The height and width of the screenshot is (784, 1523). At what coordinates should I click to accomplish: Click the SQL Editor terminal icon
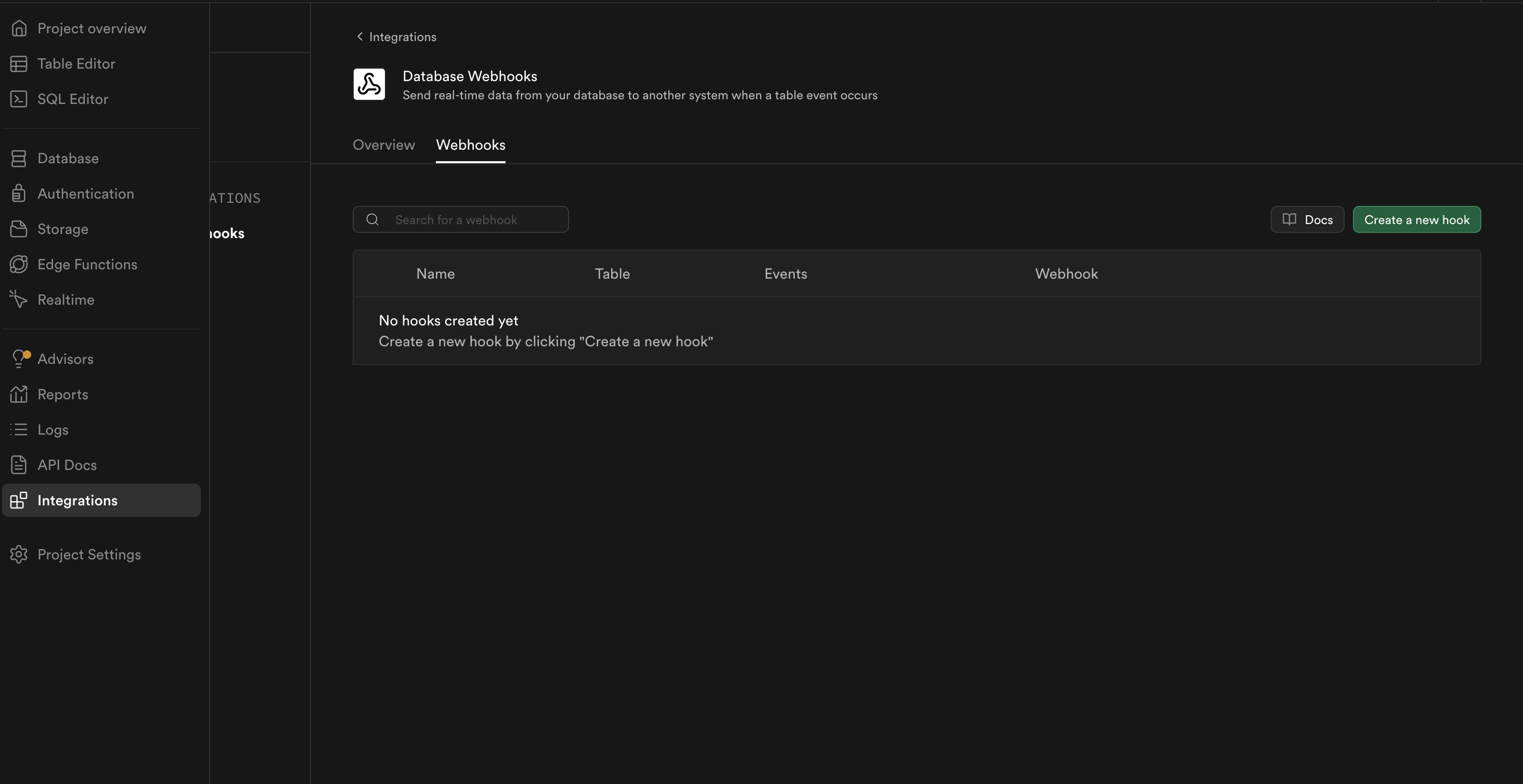point(19,99)
